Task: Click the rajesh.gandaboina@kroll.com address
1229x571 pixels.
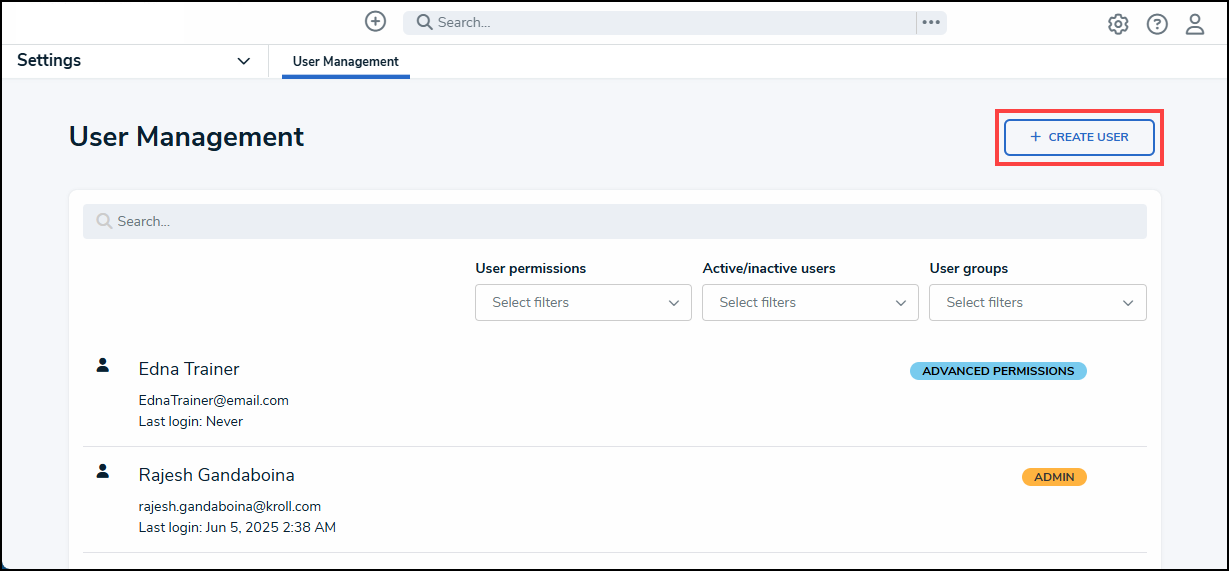Action: point(229,506)
